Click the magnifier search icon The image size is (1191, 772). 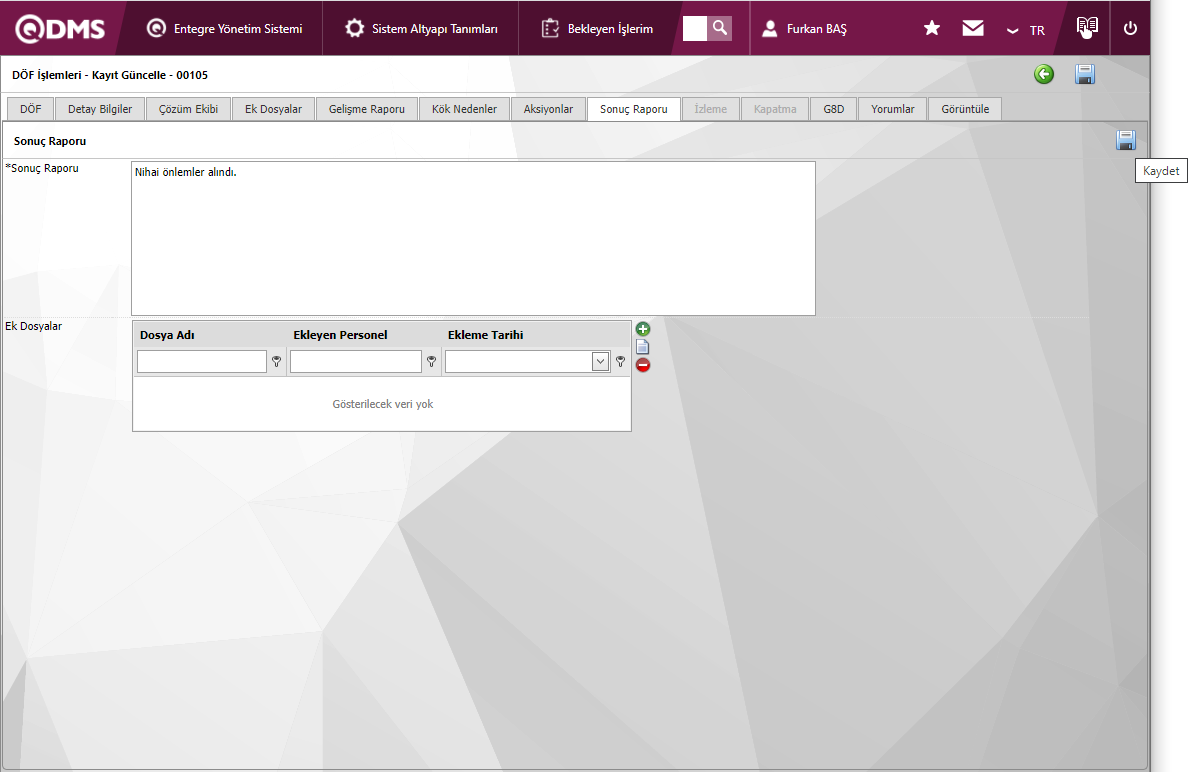pos(719,28)
